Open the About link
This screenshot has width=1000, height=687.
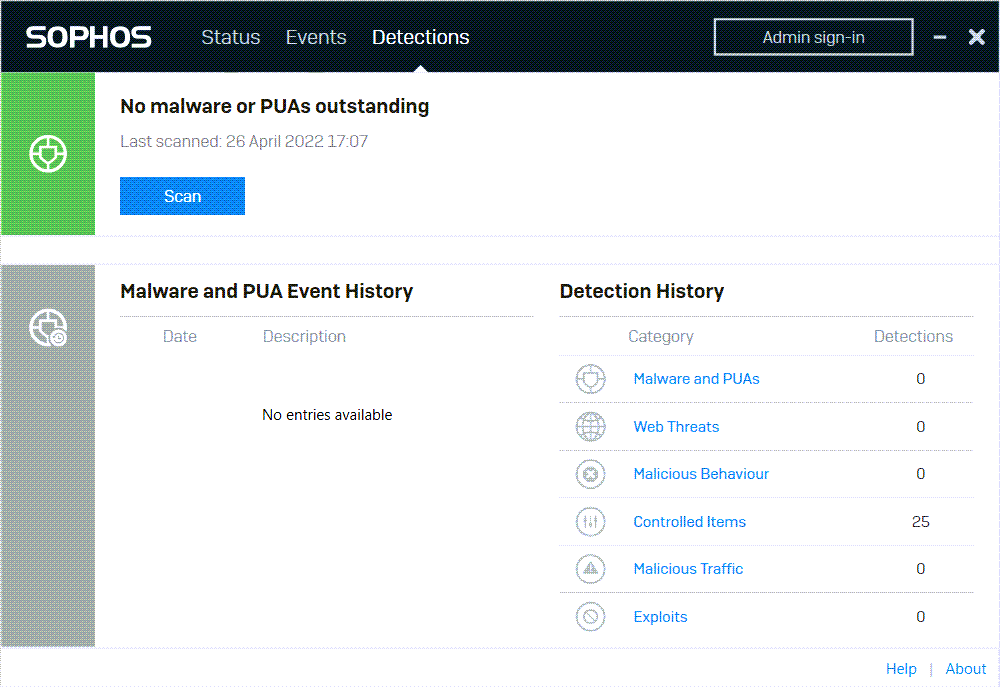pyautogui.click(x=966, y=669)
